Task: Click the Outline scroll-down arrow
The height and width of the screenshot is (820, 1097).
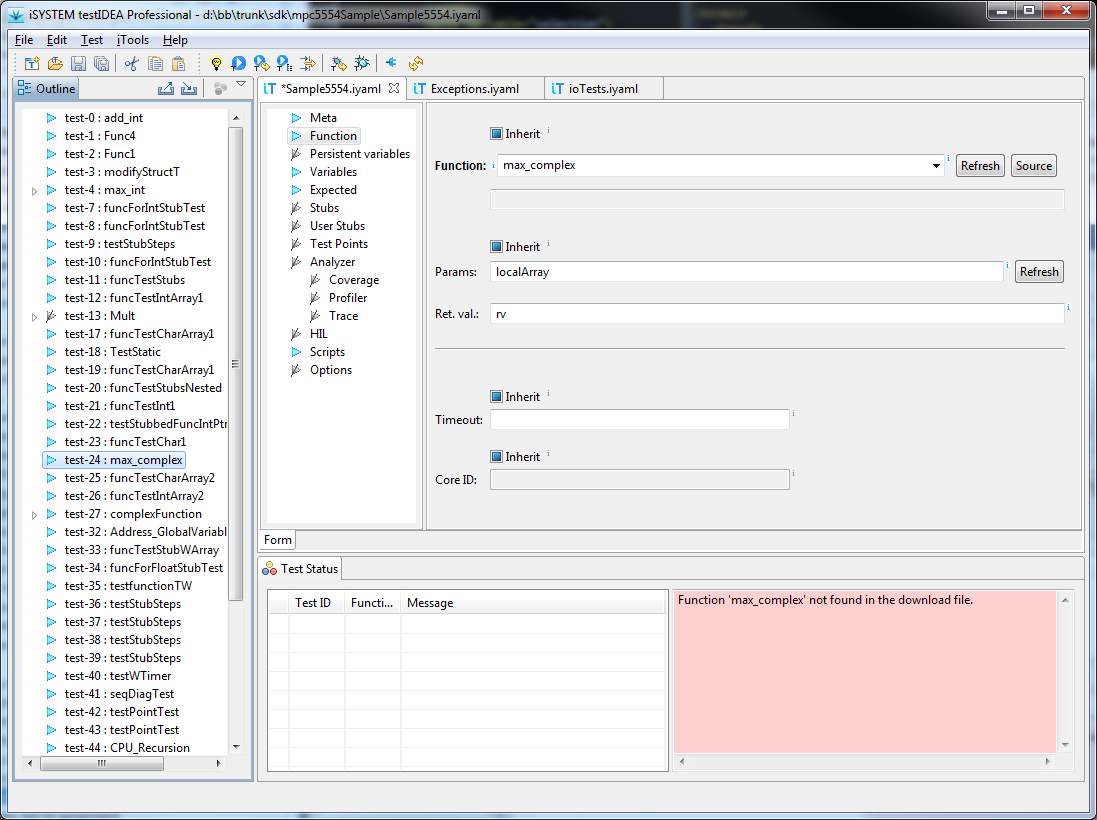Action: 236,747
